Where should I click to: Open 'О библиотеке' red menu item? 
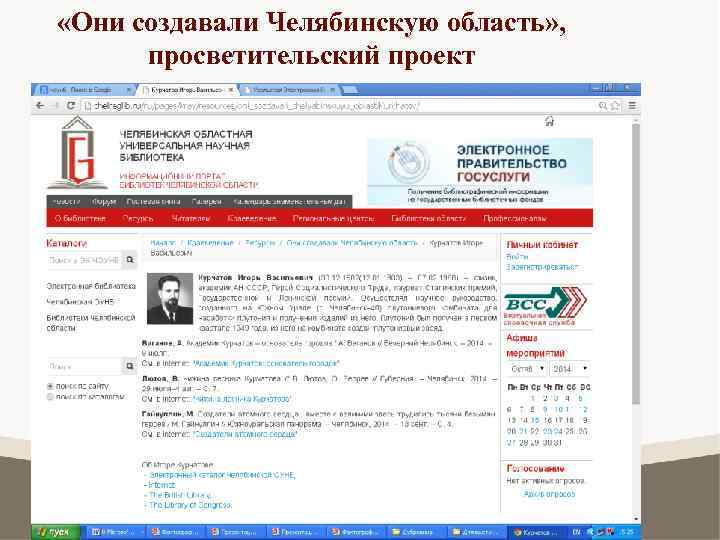click(x=80, y=219)
